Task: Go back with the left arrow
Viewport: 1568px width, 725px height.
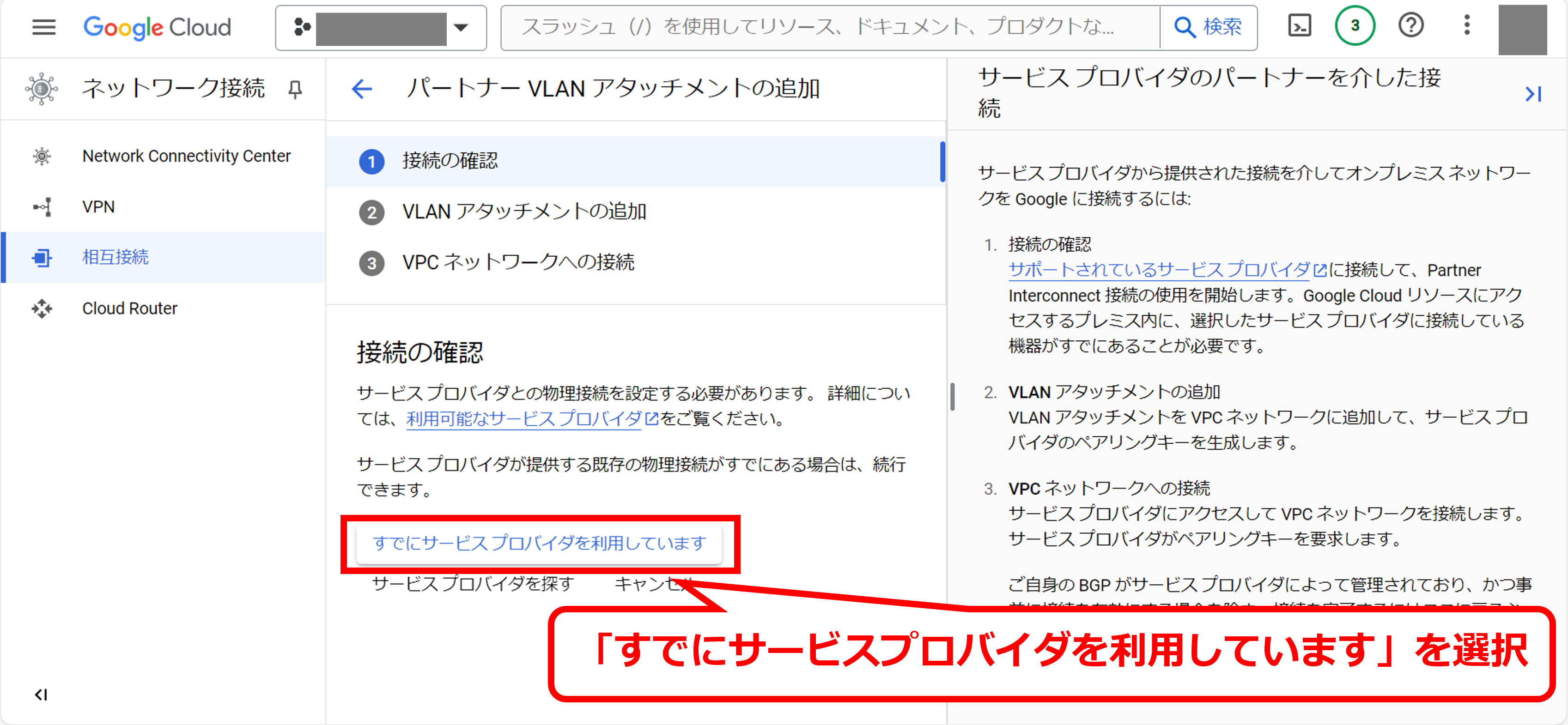Action: point(362,90)
